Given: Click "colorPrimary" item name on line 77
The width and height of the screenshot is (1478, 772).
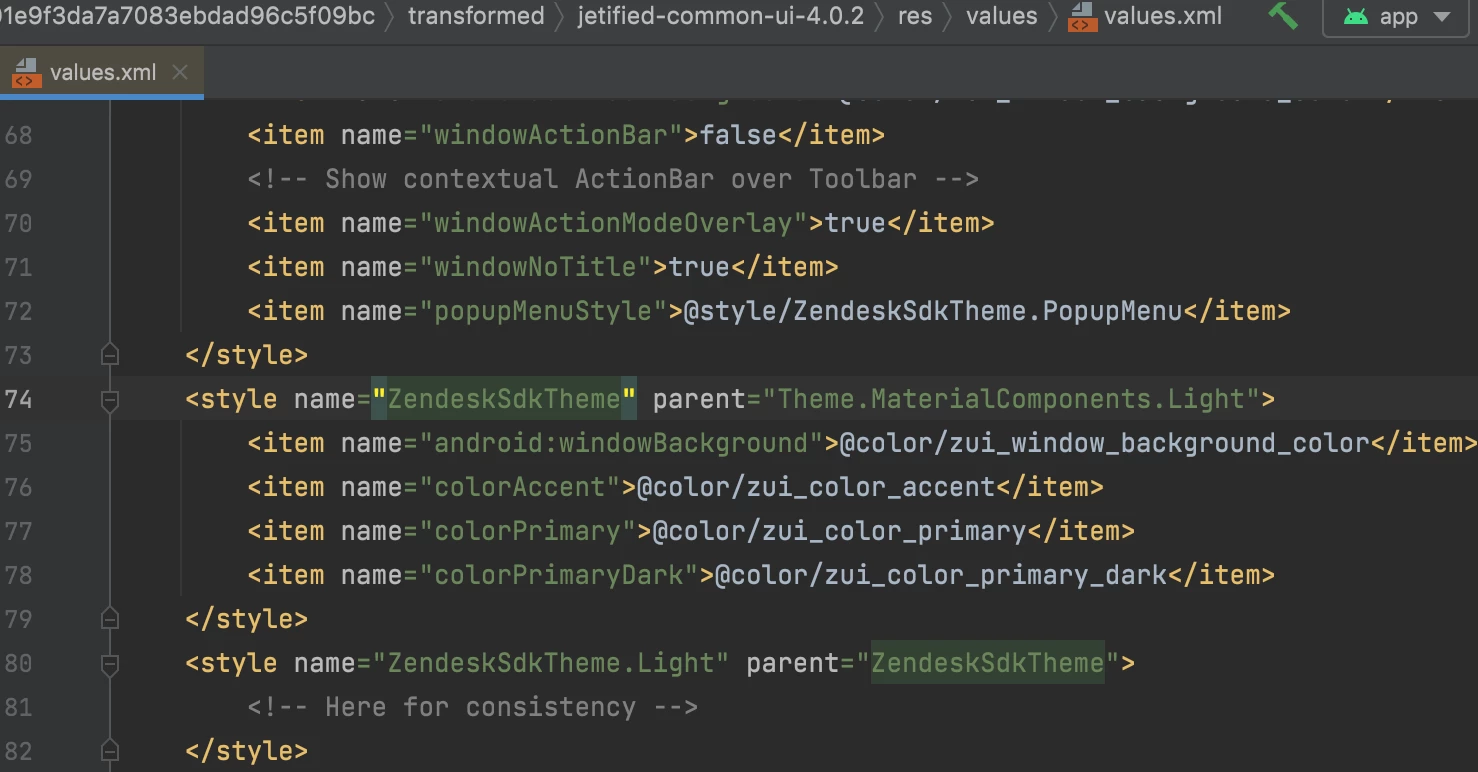Looking at the screenshot, I should click(527, 531).
